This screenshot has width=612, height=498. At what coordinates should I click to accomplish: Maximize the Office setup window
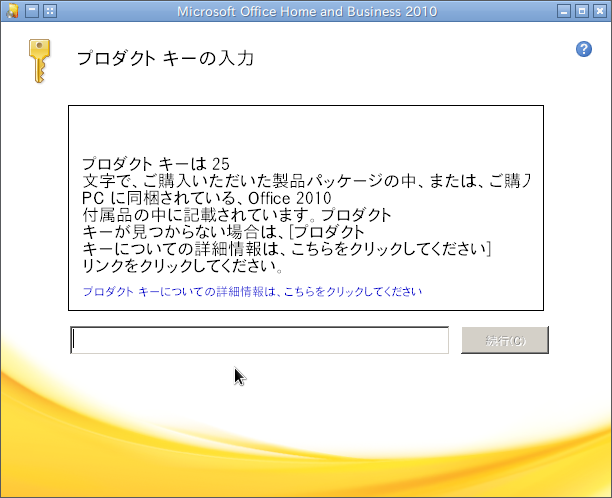pyautogui.click(x=582, y=11)
